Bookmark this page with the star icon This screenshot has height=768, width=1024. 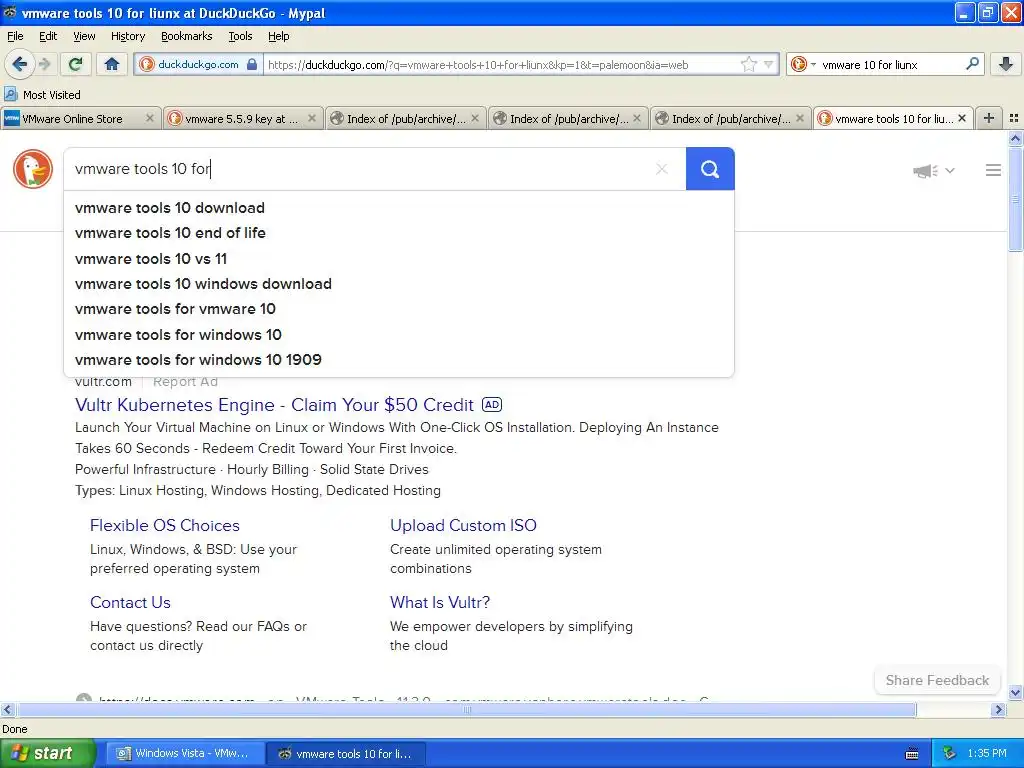tap(748, 64)
